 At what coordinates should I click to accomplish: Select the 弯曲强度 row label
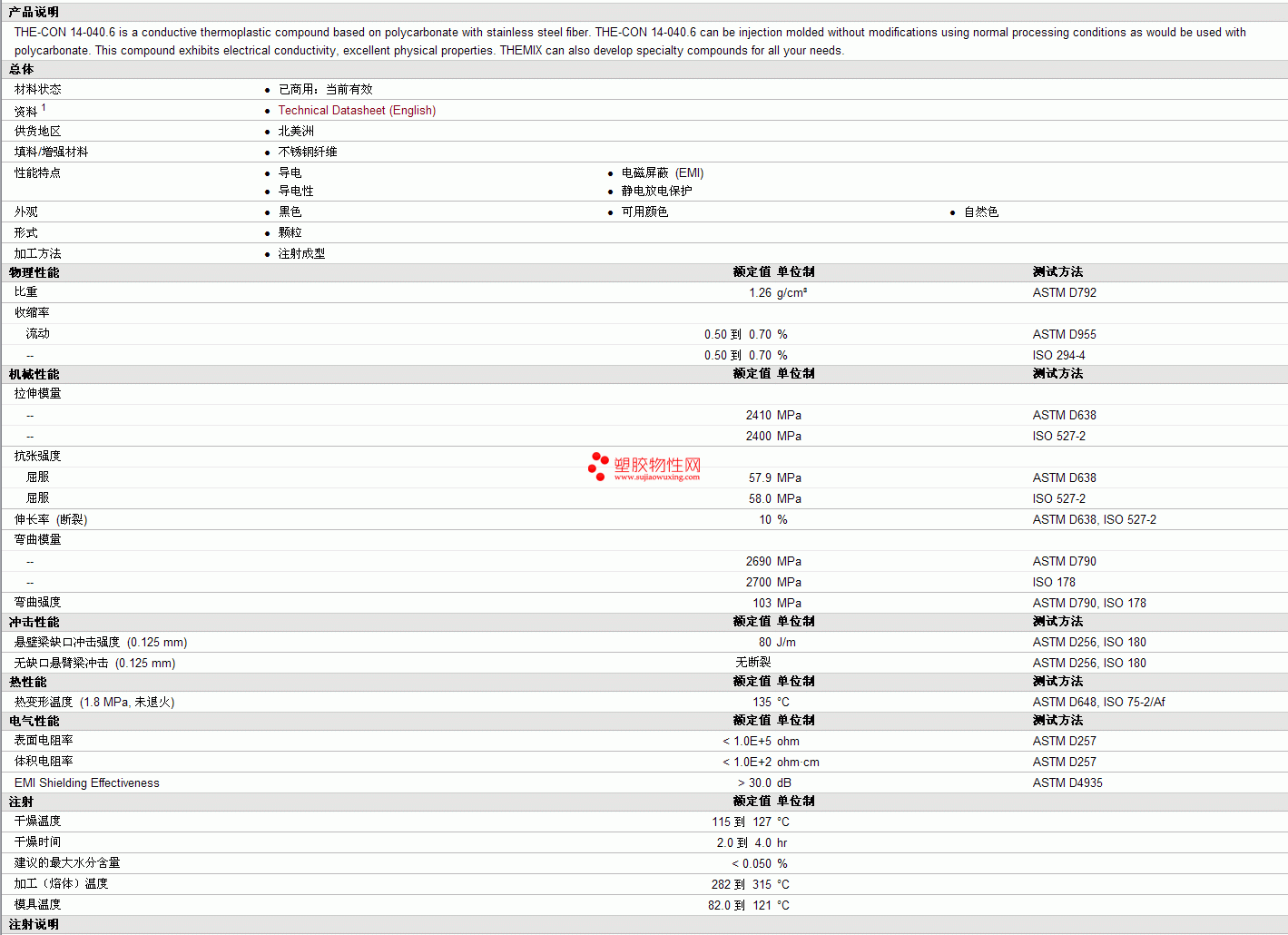point(38,602)
